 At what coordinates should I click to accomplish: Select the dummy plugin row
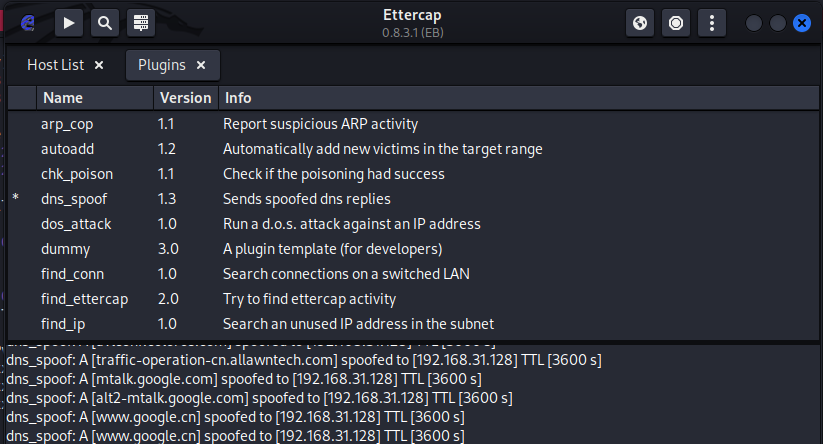click(x=413, y=249)
